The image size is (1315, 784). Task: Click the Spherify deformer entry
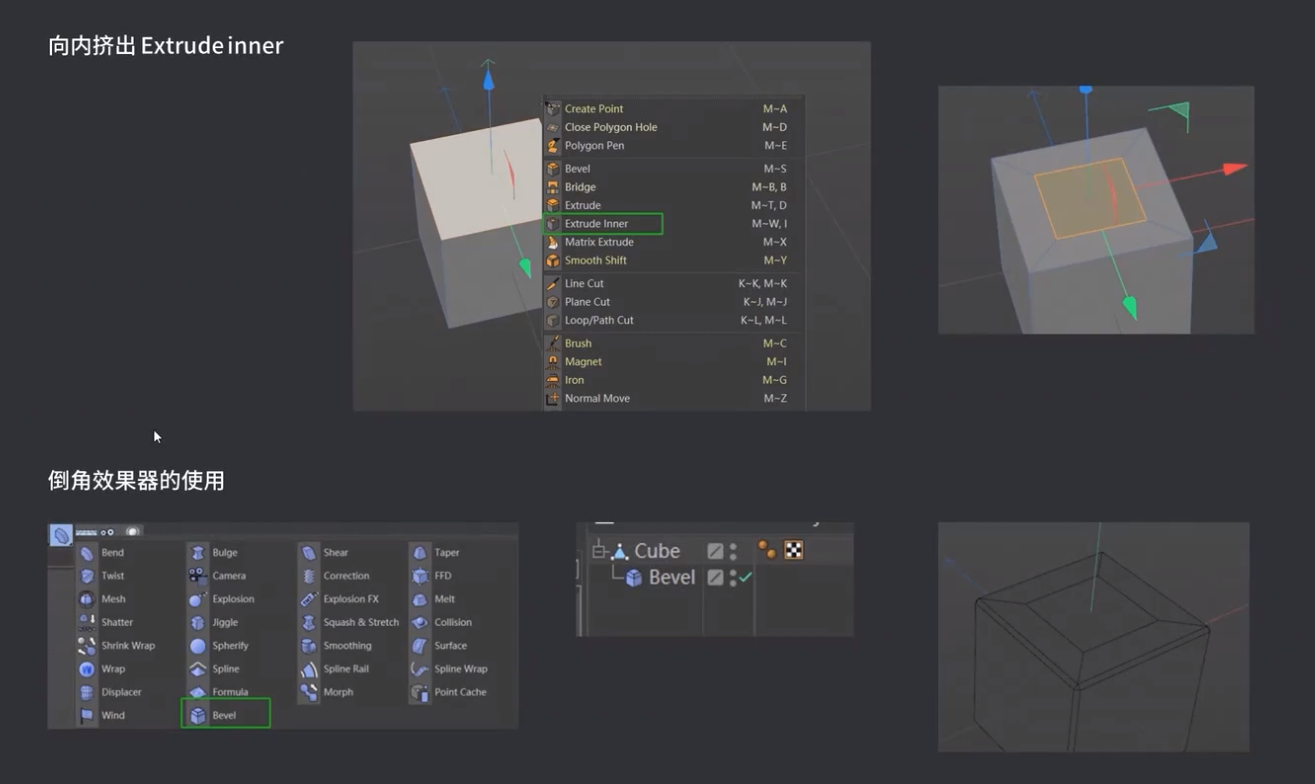tap(220, 646)
